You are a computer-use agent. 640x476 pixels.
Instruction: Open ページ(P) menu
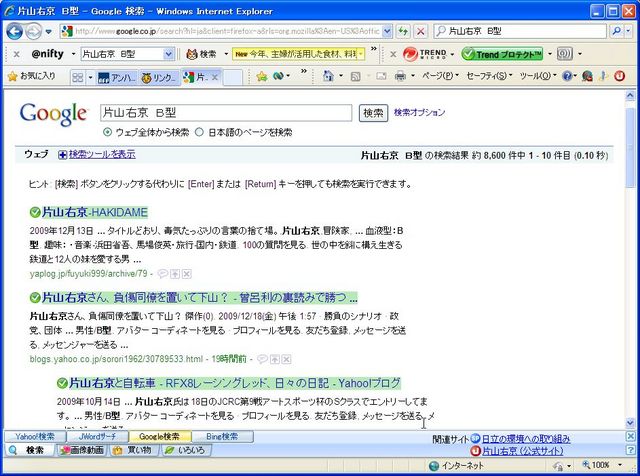(440, 76)
